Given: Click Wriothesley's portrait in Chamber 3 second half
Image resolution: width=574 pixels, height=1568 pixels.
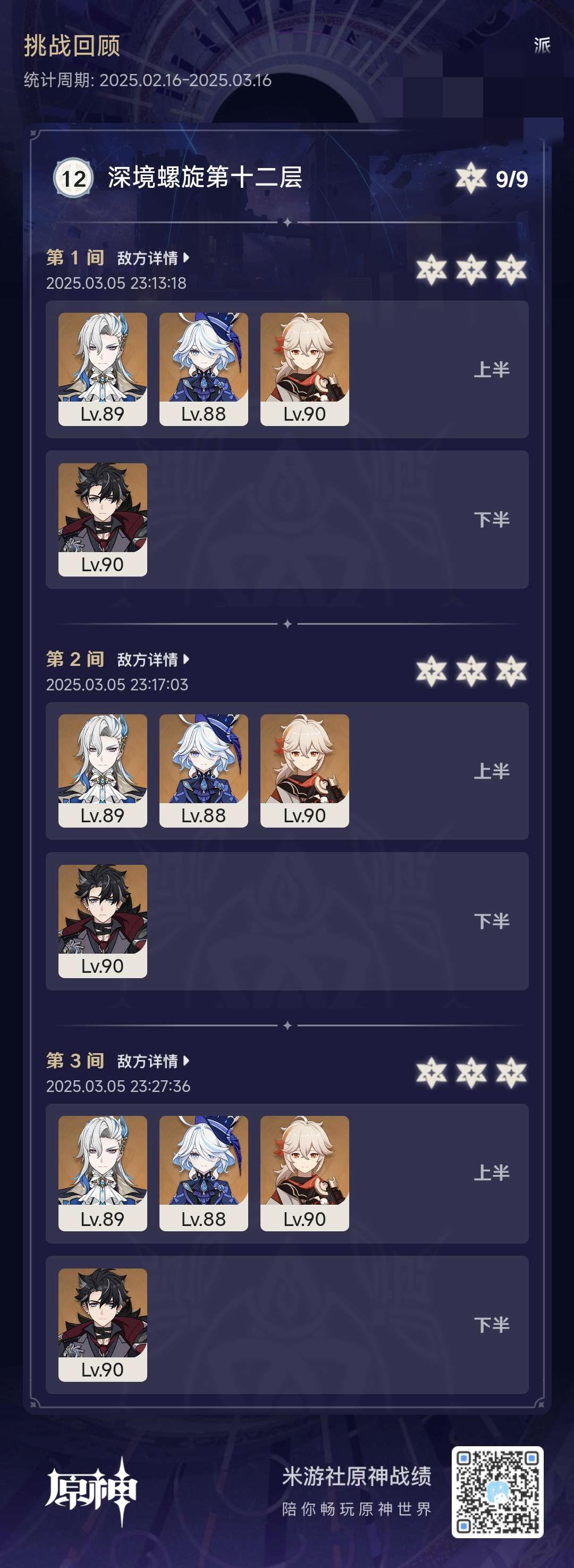Looking at the screenshot, I should [103, 1324].
